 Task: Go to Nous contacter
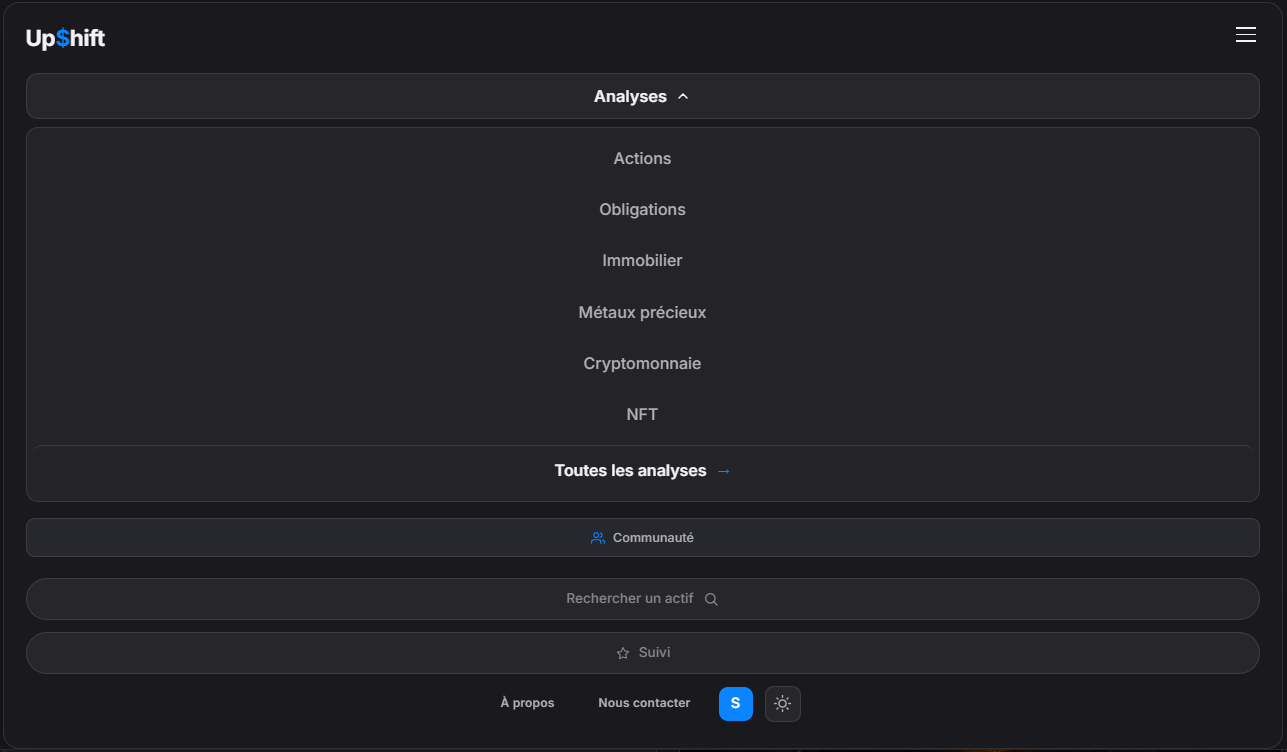tap(644, 703)
